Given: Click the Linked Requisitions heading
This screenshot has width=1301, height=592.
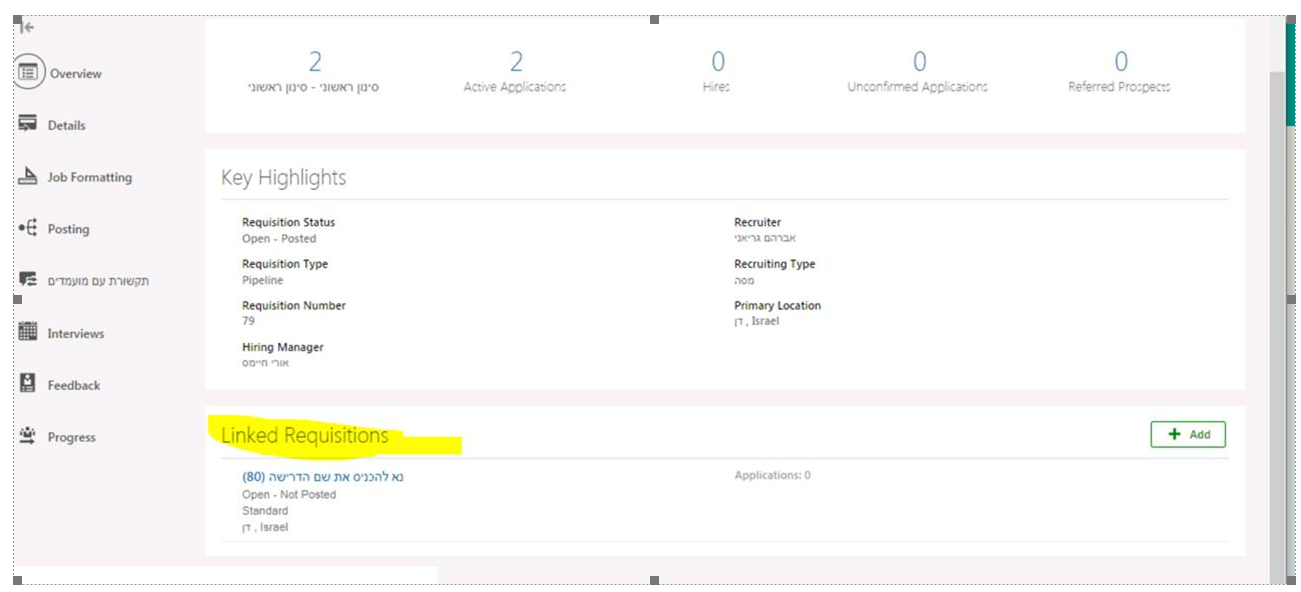Looking at the screenshot, I should (305, 436).
